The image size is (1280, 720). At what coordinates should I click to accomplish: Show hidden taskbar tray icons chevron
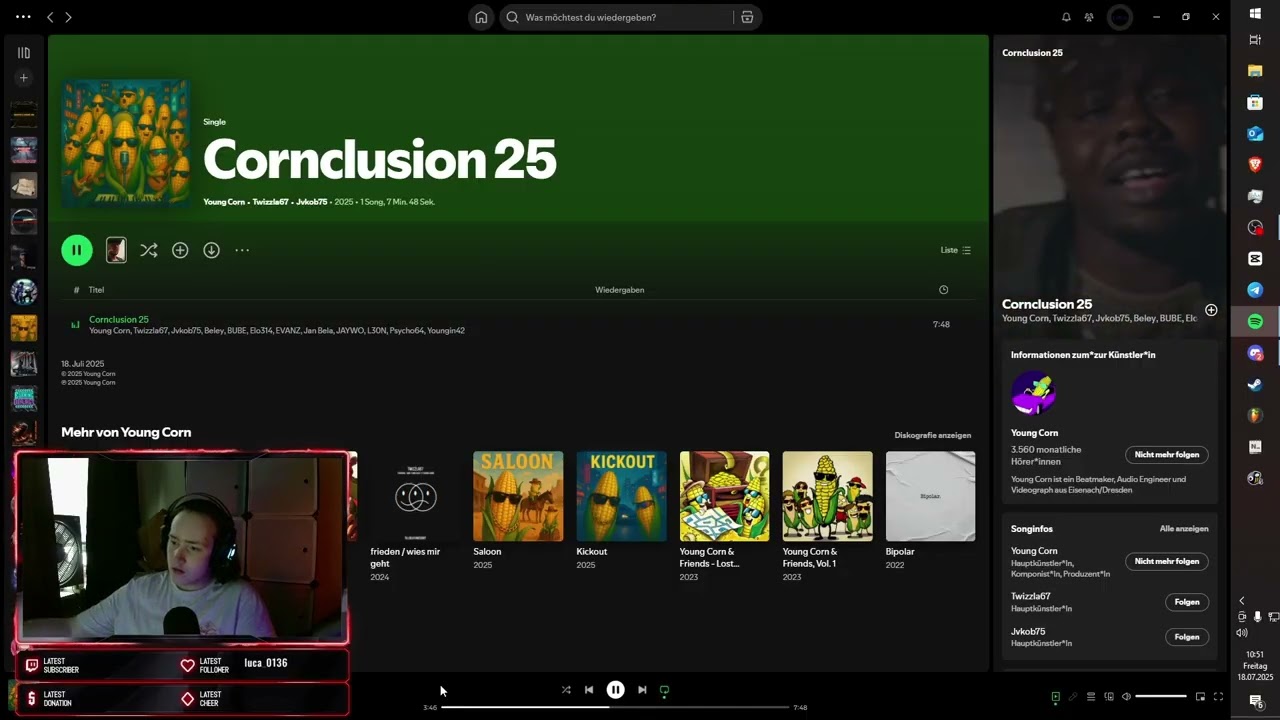[x=1242, y=601]
